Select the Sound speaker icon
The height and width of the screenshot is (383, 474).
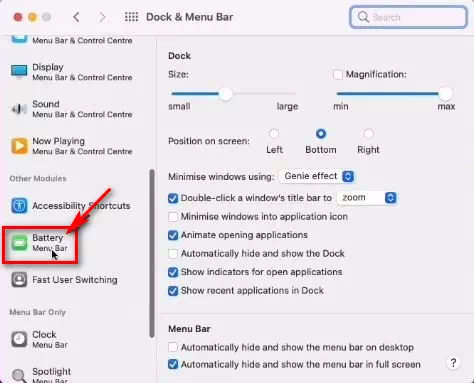tap(19, 109)
